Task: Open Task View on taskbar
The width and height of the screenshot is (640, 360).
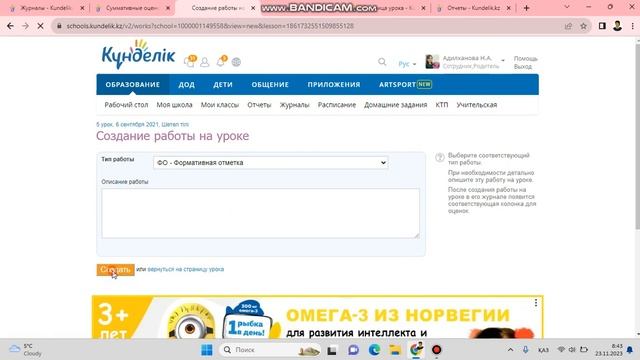Action: coord(332,350)
